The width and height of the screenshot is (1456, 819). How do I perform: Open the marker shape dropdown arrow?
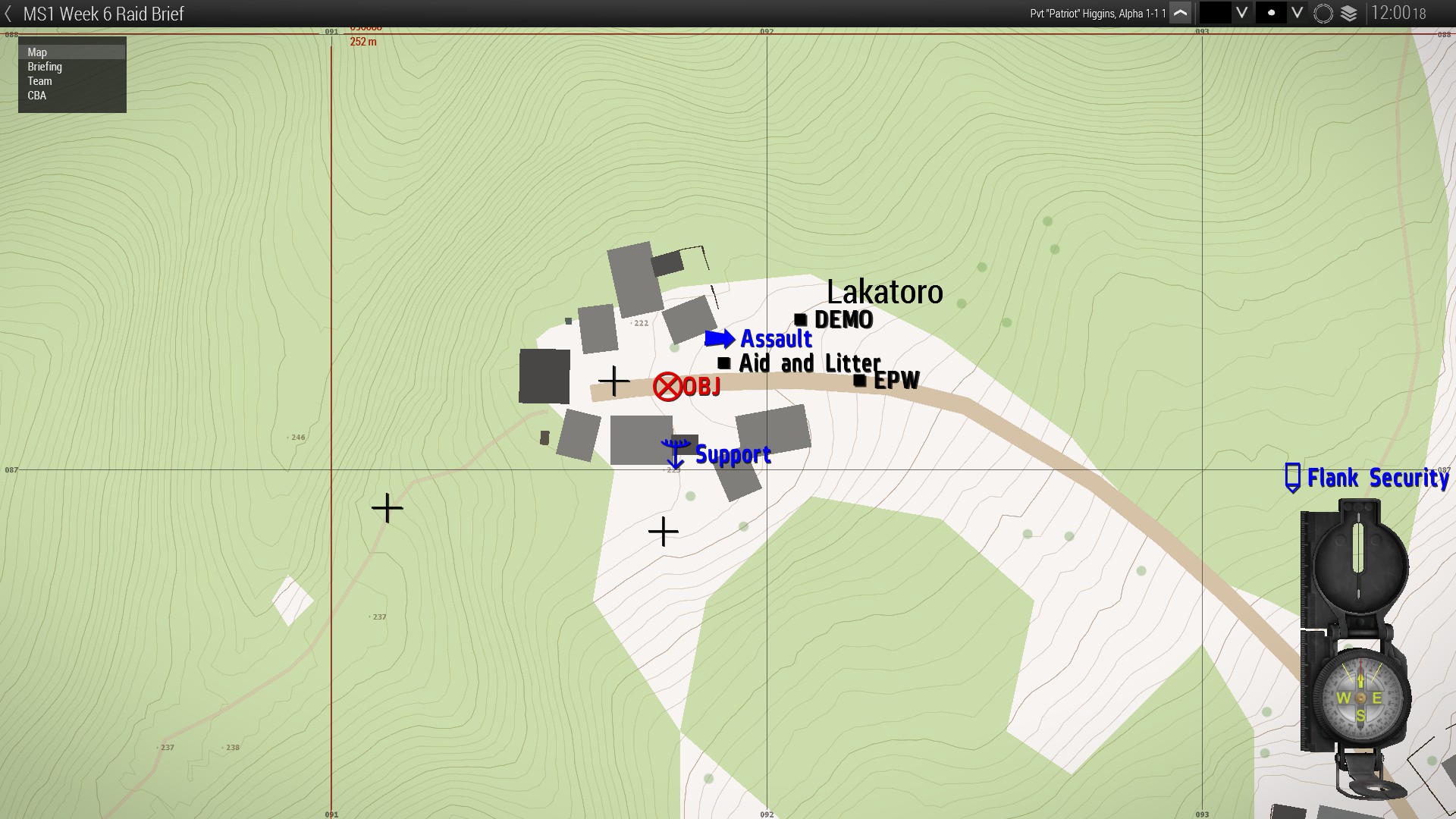point(1298,13)
